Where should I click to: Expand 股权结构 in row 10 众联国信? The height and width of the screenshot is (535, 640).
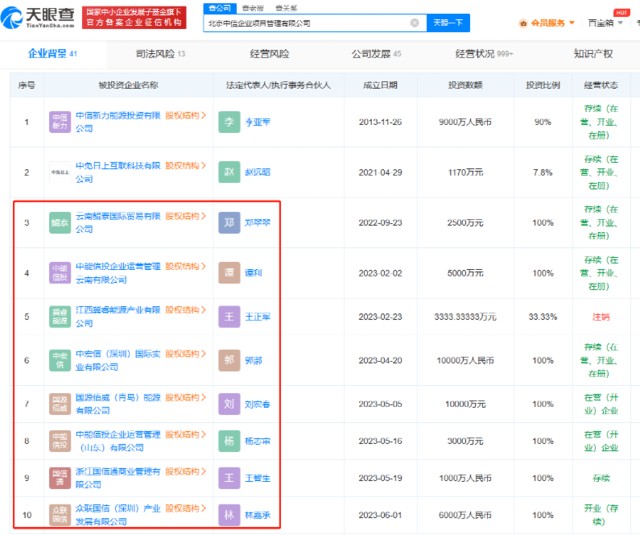point(187,507)
